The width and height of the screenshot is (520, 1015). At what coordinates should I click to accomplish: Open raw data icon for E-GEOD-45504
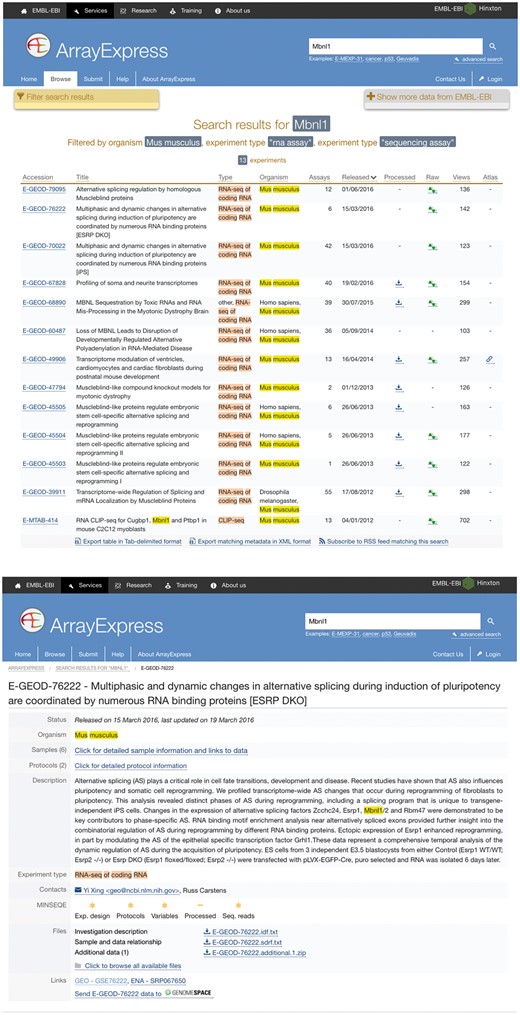tap(432, 436)
